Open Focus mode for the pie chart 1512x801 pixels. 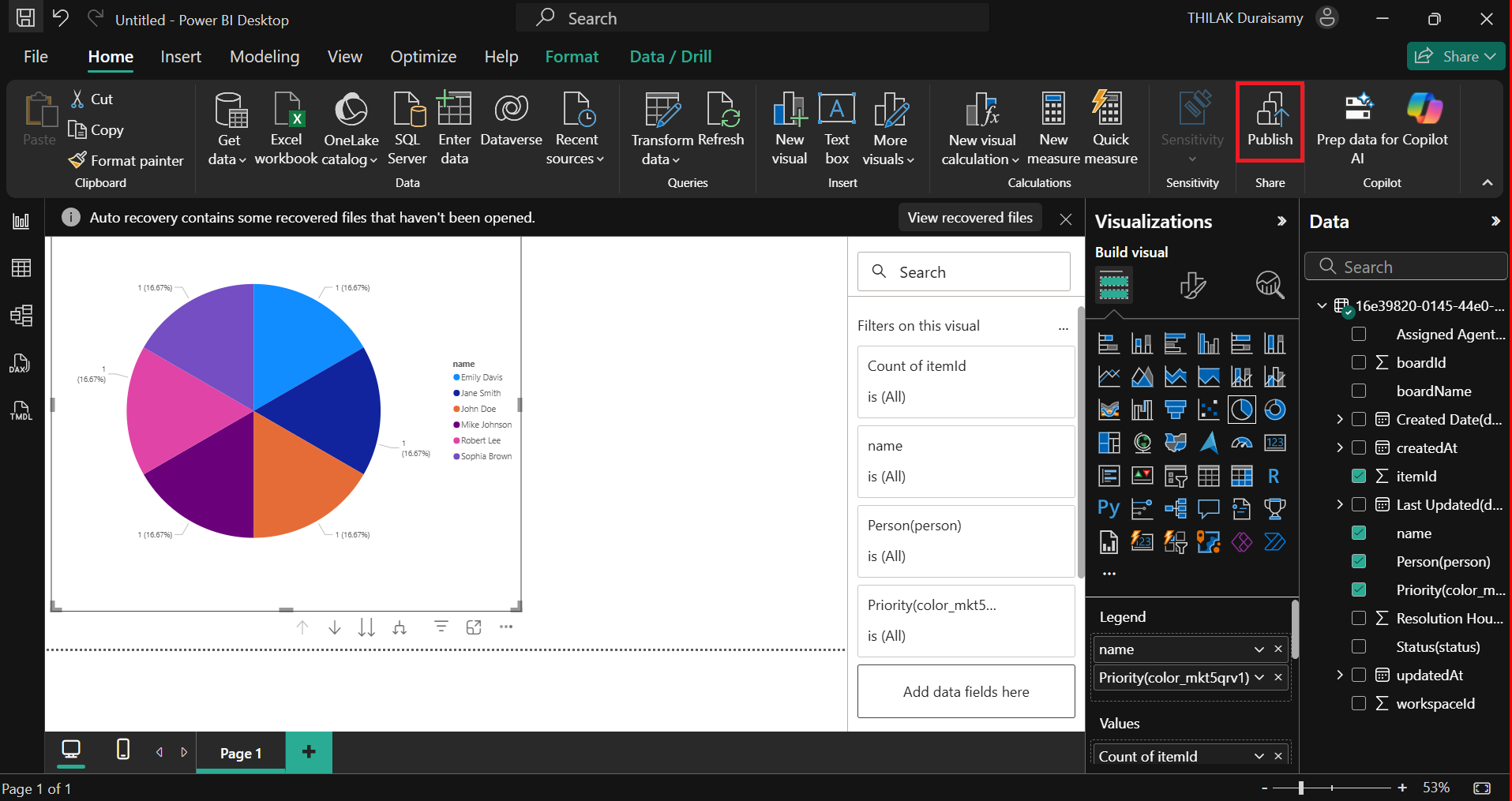pos(474,627)
